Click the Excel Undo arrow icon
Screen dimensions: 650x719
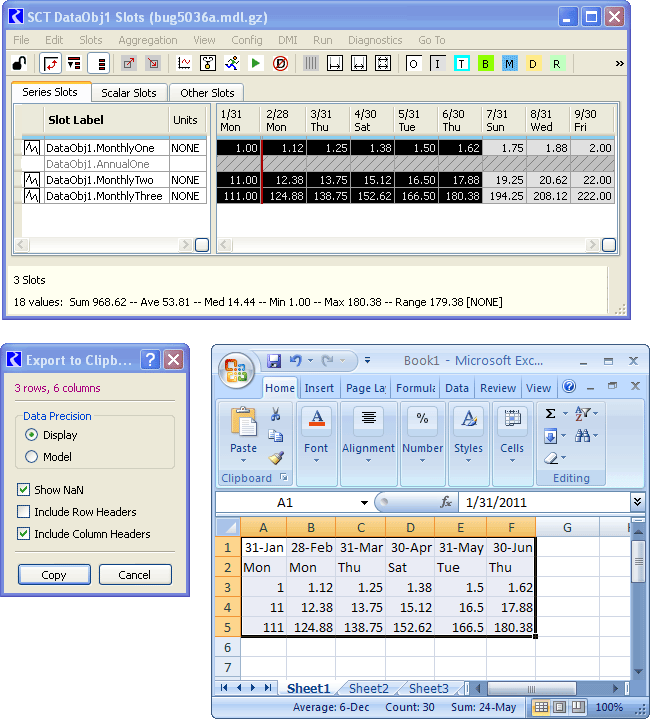[x=296, y=361]
